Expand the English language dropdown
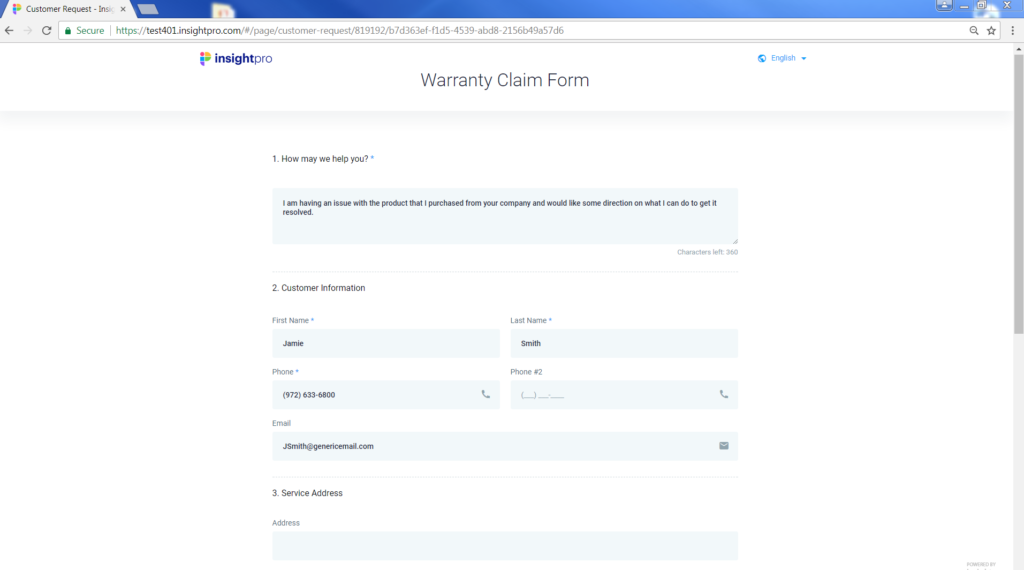Image resolution: width=1024 pixels, height=570 pixels. pos(782,58)
